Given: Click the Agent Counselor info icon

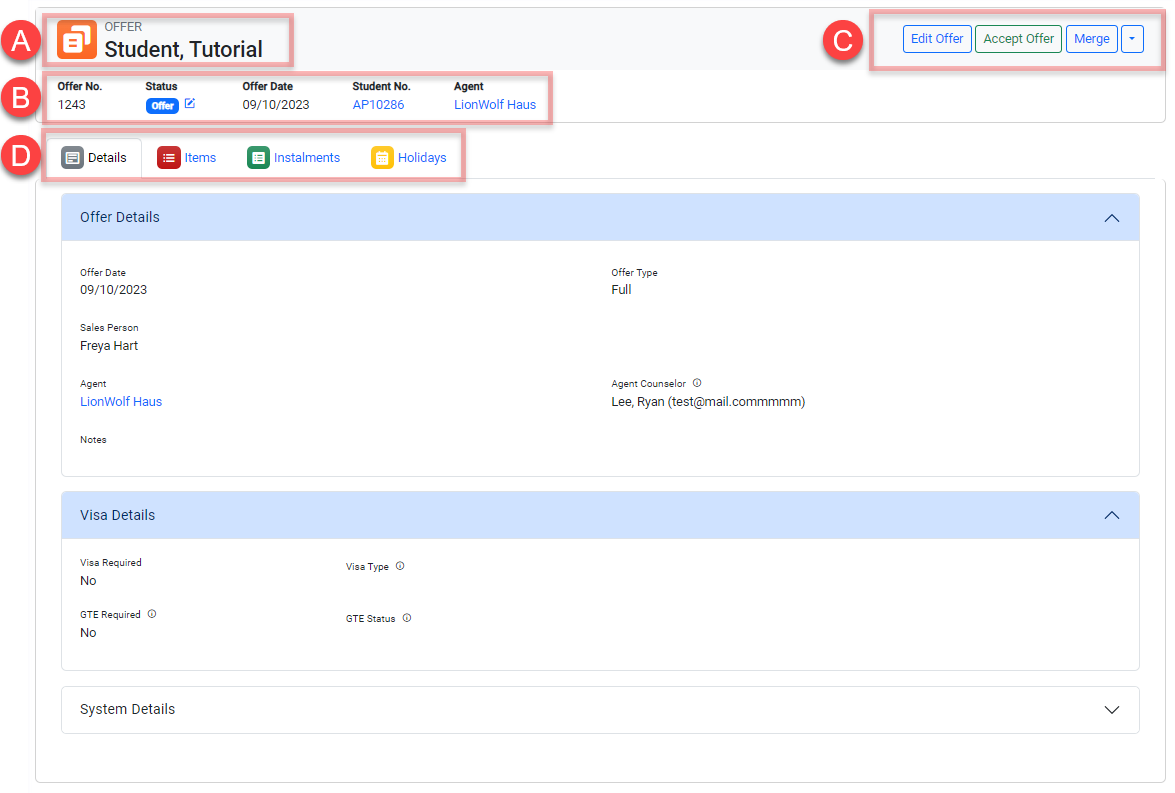Looking at the screenshot, I should pyautogui.click(x=697, y=383).
